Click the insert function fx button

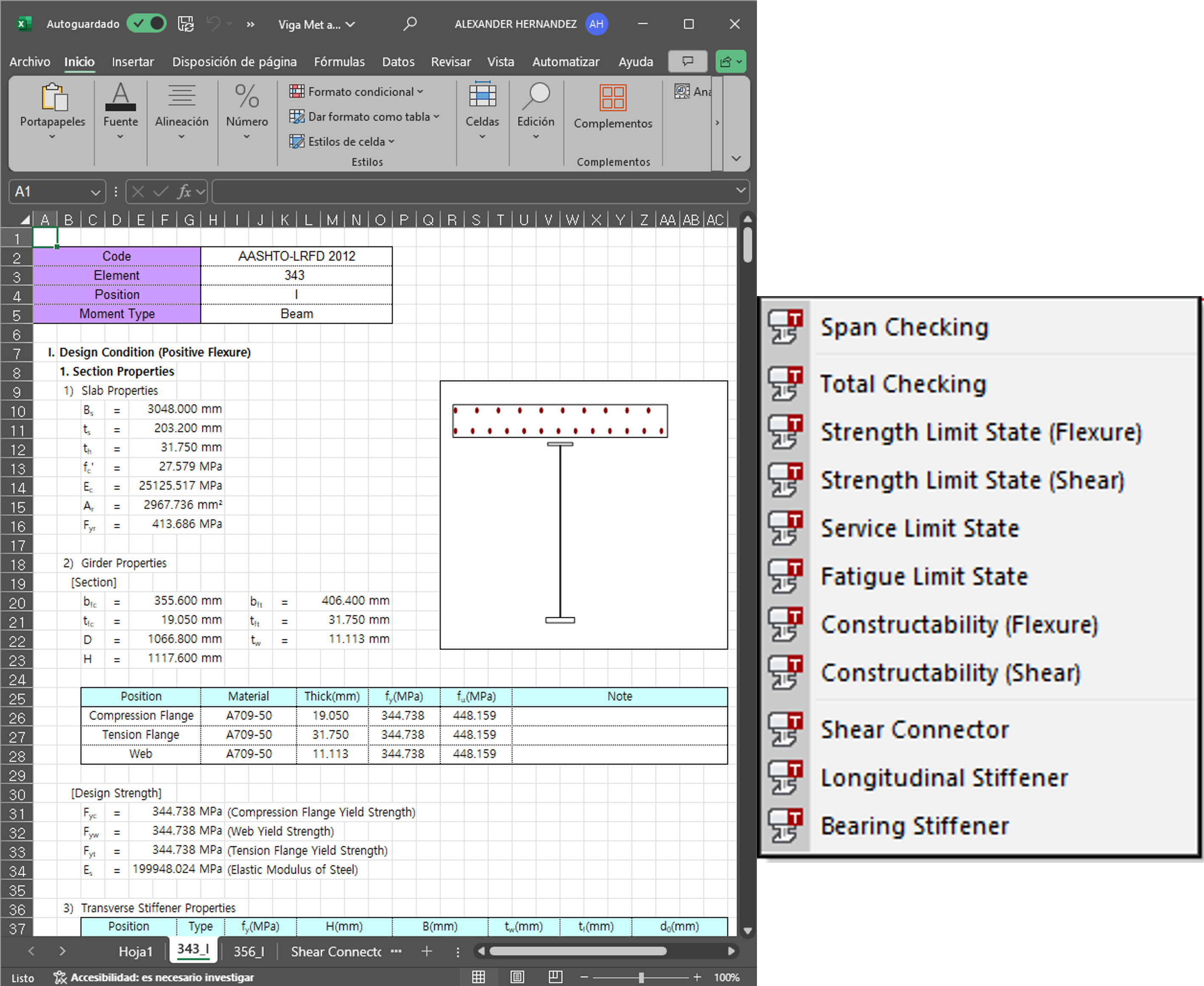185,192
